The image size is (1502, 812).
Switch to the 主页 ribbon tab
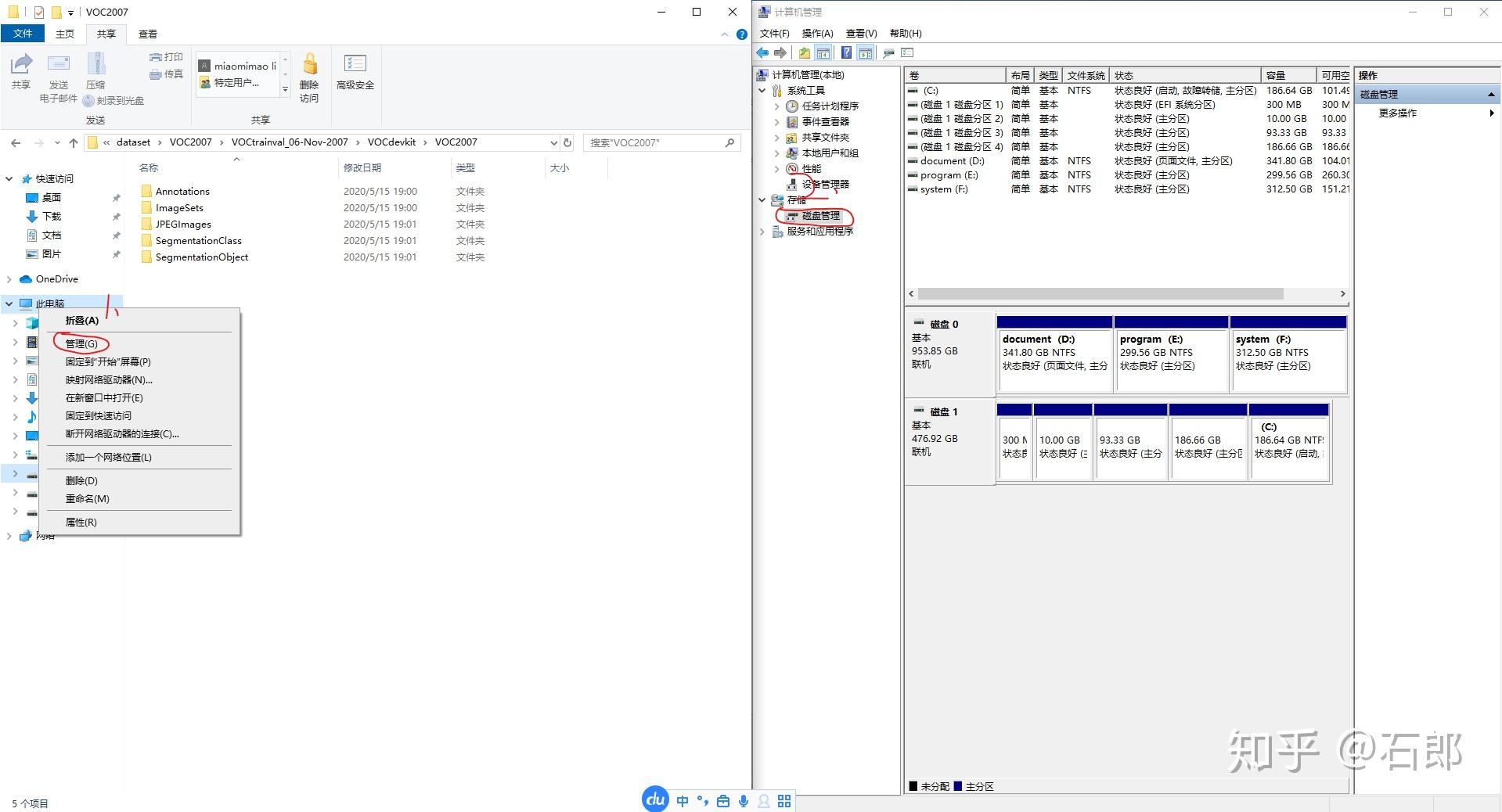[x=65, y=34]
